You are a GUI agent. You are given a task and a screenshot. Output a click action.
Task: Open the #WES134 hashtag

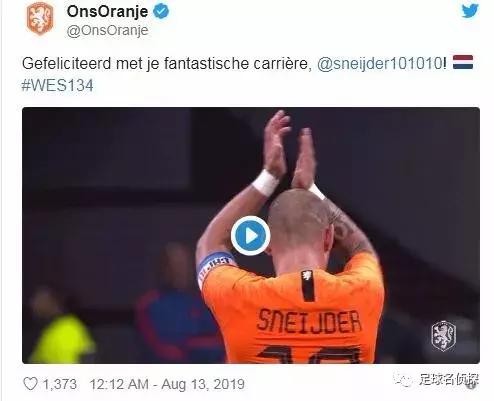(x=57, y=85)
